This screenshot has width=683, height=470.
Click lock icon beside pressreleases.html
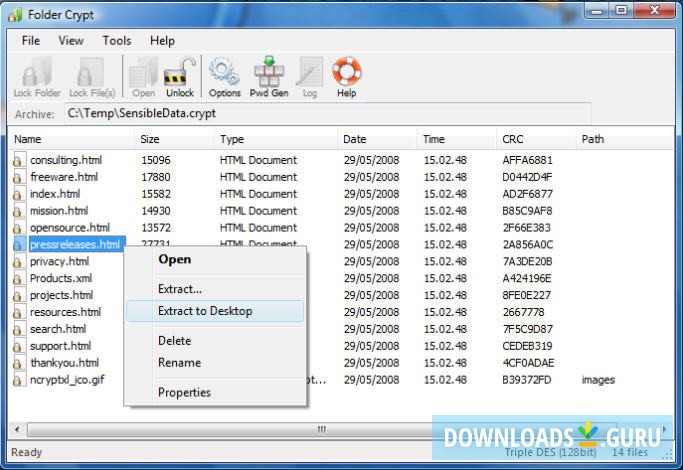(18, 244)
